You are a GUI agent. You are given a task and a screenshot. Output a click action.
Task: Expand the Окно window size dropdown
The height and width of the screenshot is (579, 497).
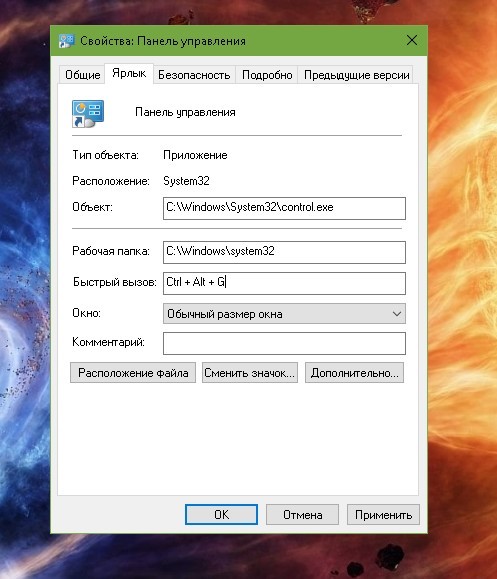click(284, 314)
